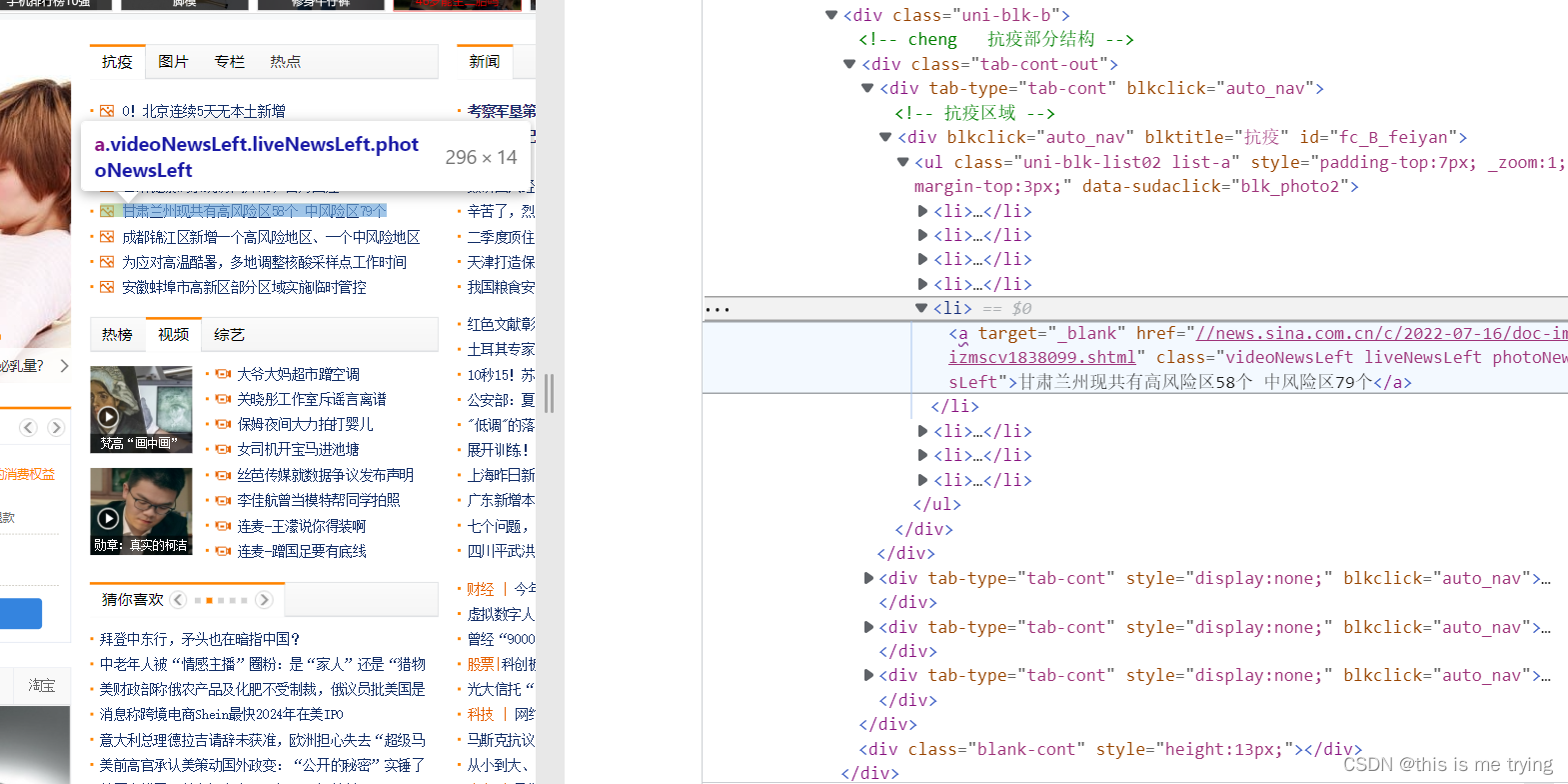The image size is (1568, 784).
Task: Select the 视频 tab
Action: tap(173, 335)
